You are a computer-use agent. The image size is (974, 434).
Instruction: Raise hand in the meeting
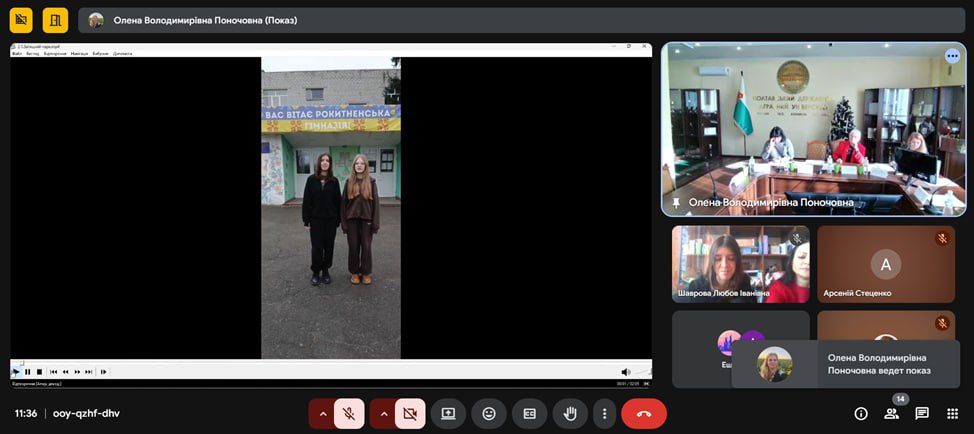coord(570,413)
